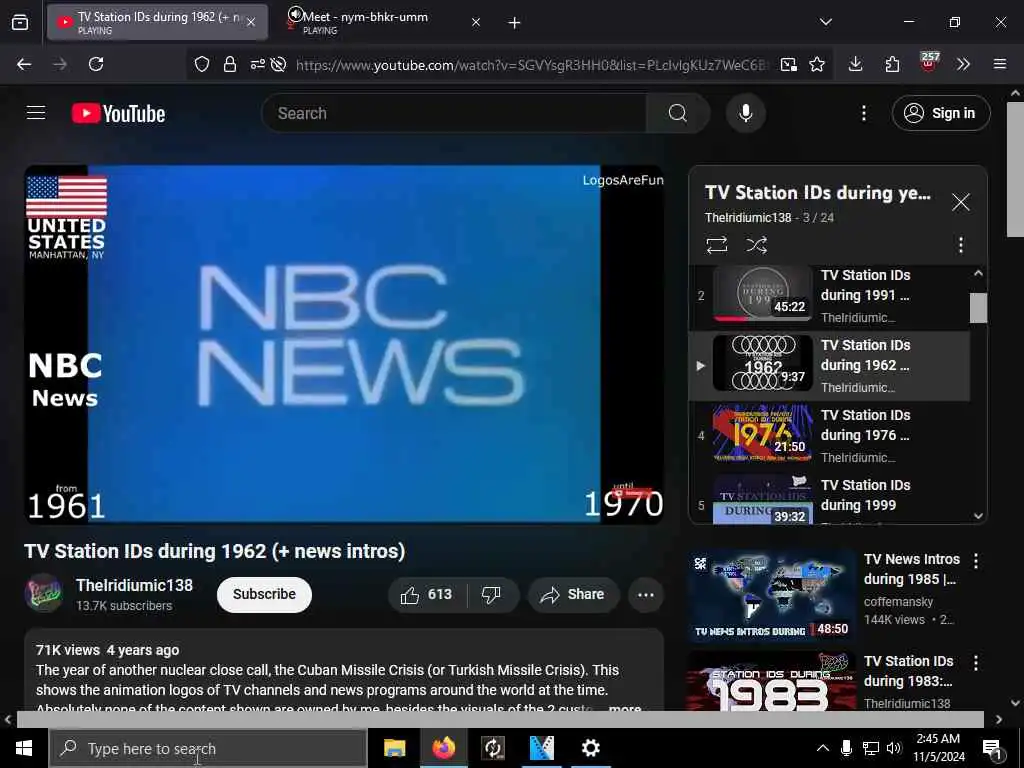Click the autoplay blocked icon in address bar

point(279,64)
